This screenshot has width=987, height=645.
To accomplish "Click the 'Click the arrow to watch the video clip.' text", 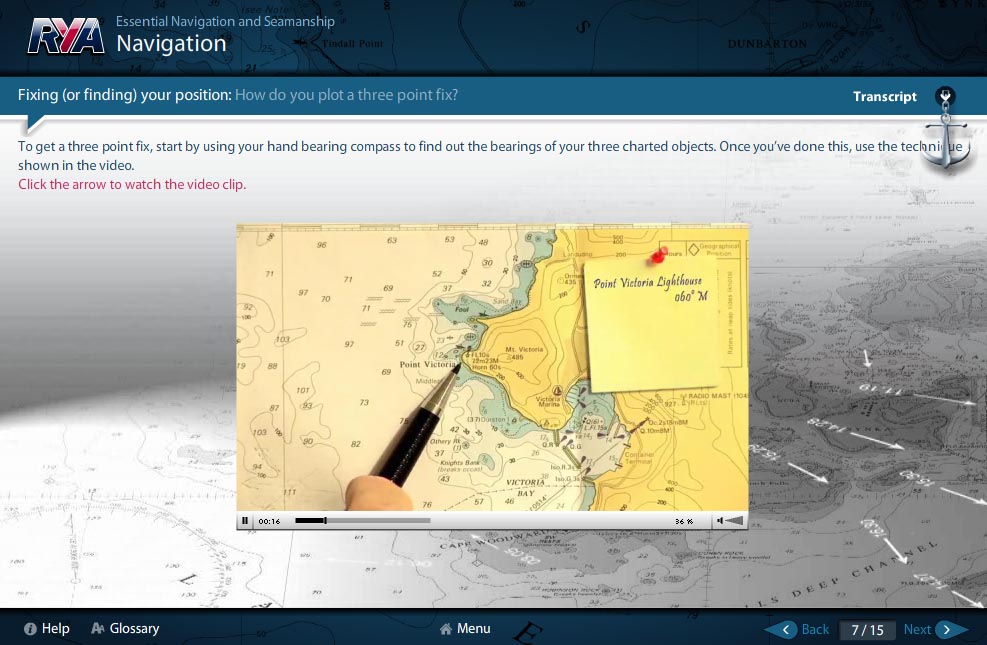I will [132, 184].
